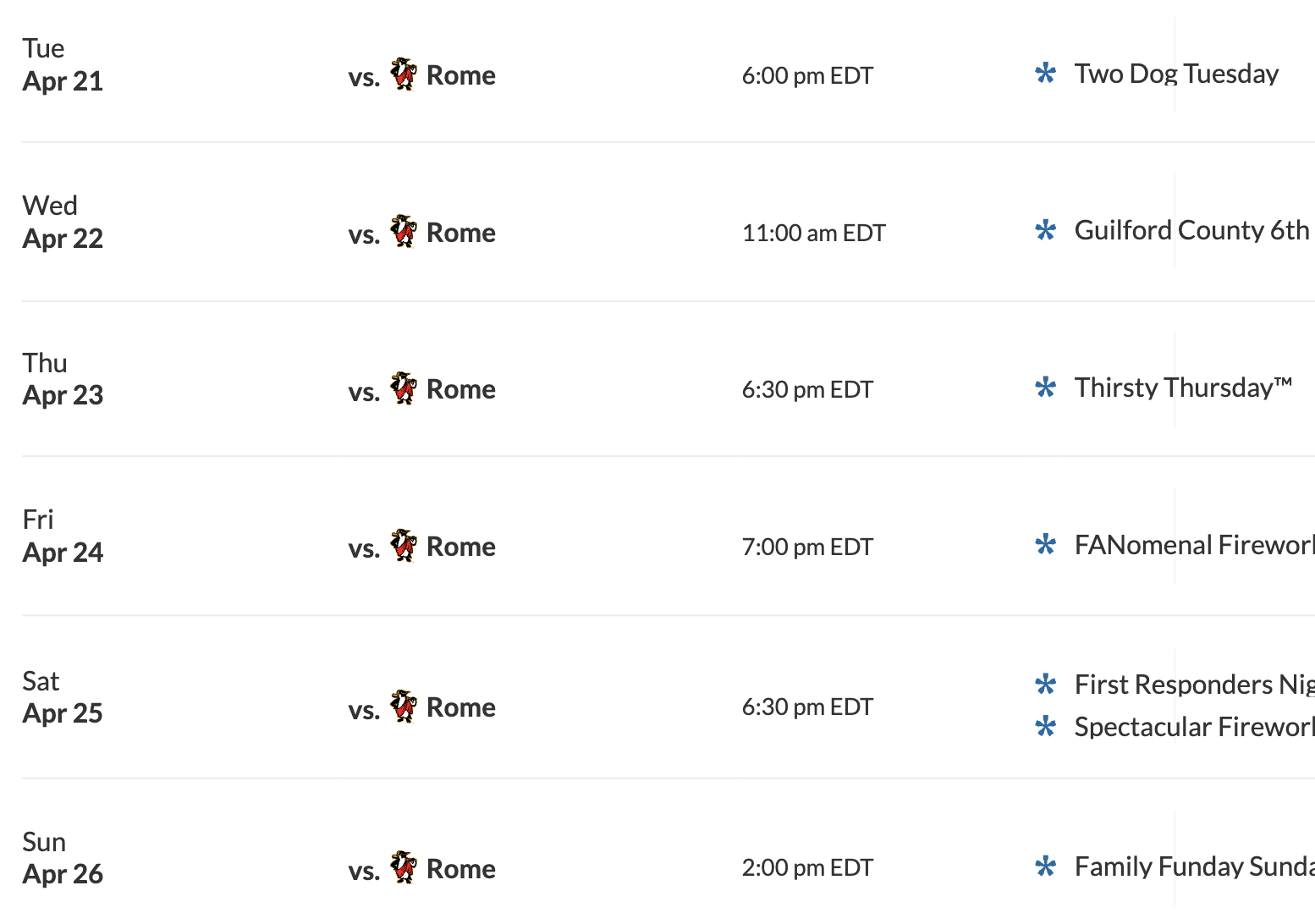Open the Two Dog Tuesday promotion

tap(1176, 74)
